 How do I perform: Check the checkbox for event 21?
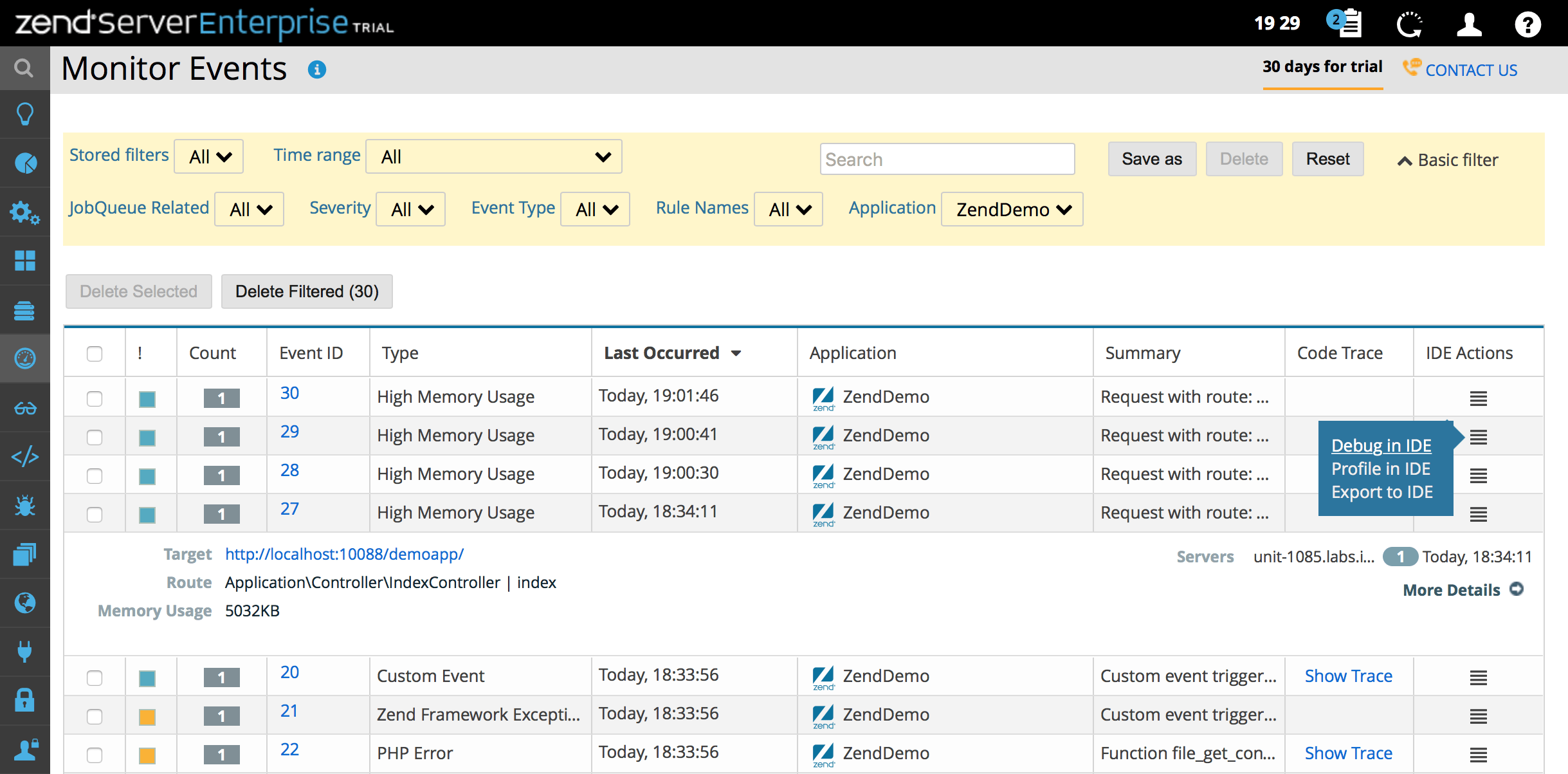[95, 717]
